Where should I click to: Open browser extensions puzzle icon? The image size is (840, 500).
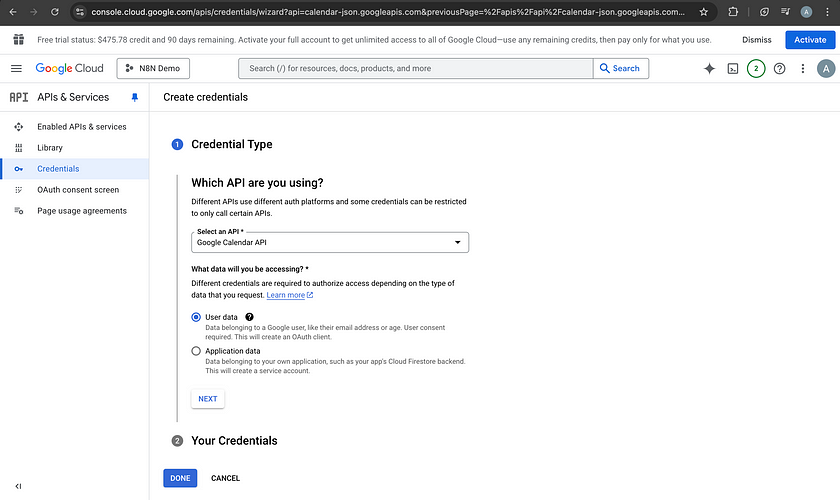pos(733,12)
